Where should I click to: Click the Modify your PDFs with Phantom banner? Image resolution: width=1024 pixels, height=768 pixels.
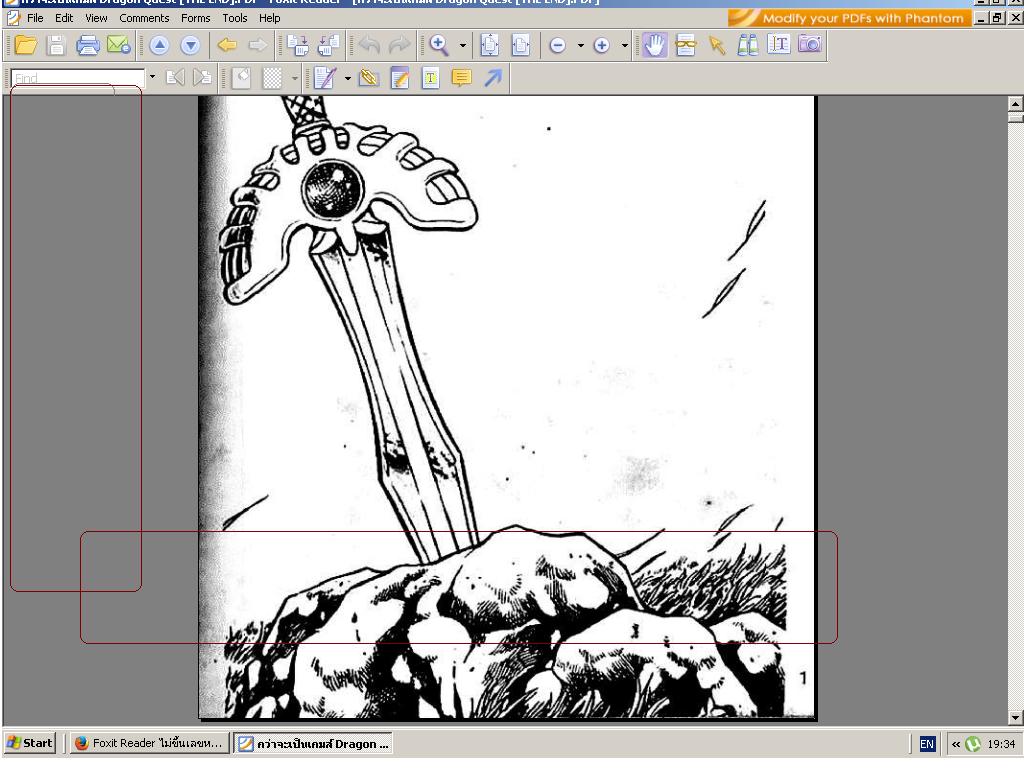[848, 18]
